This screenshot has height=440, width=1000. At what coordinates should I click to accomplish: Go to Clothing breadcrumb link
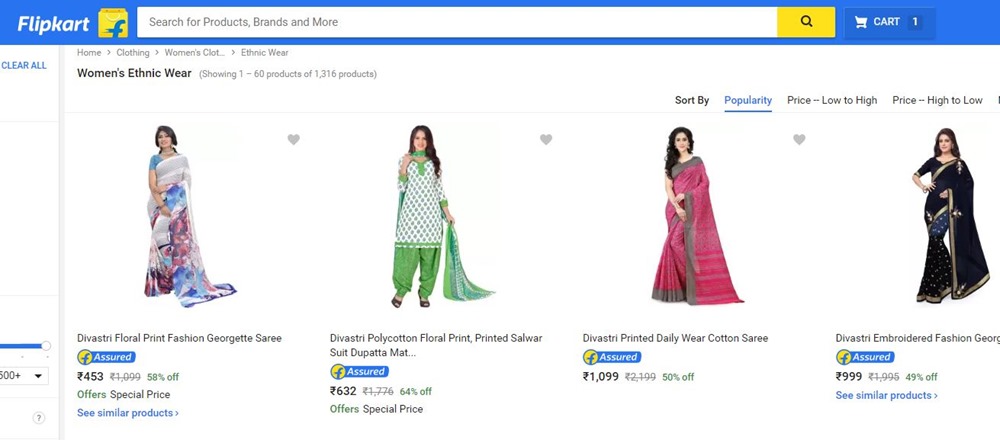pos(133,53)
